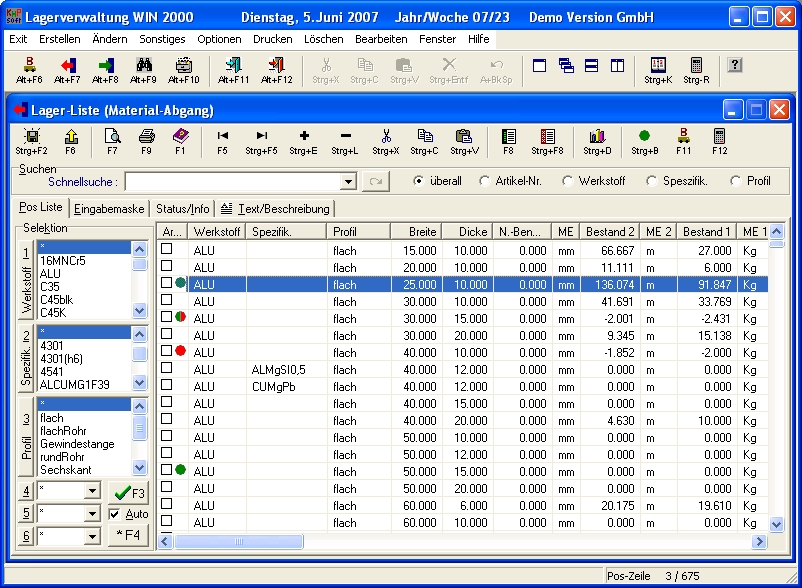Click the question mark help icon
Viewport: 802px width, 588px height.
734,65
